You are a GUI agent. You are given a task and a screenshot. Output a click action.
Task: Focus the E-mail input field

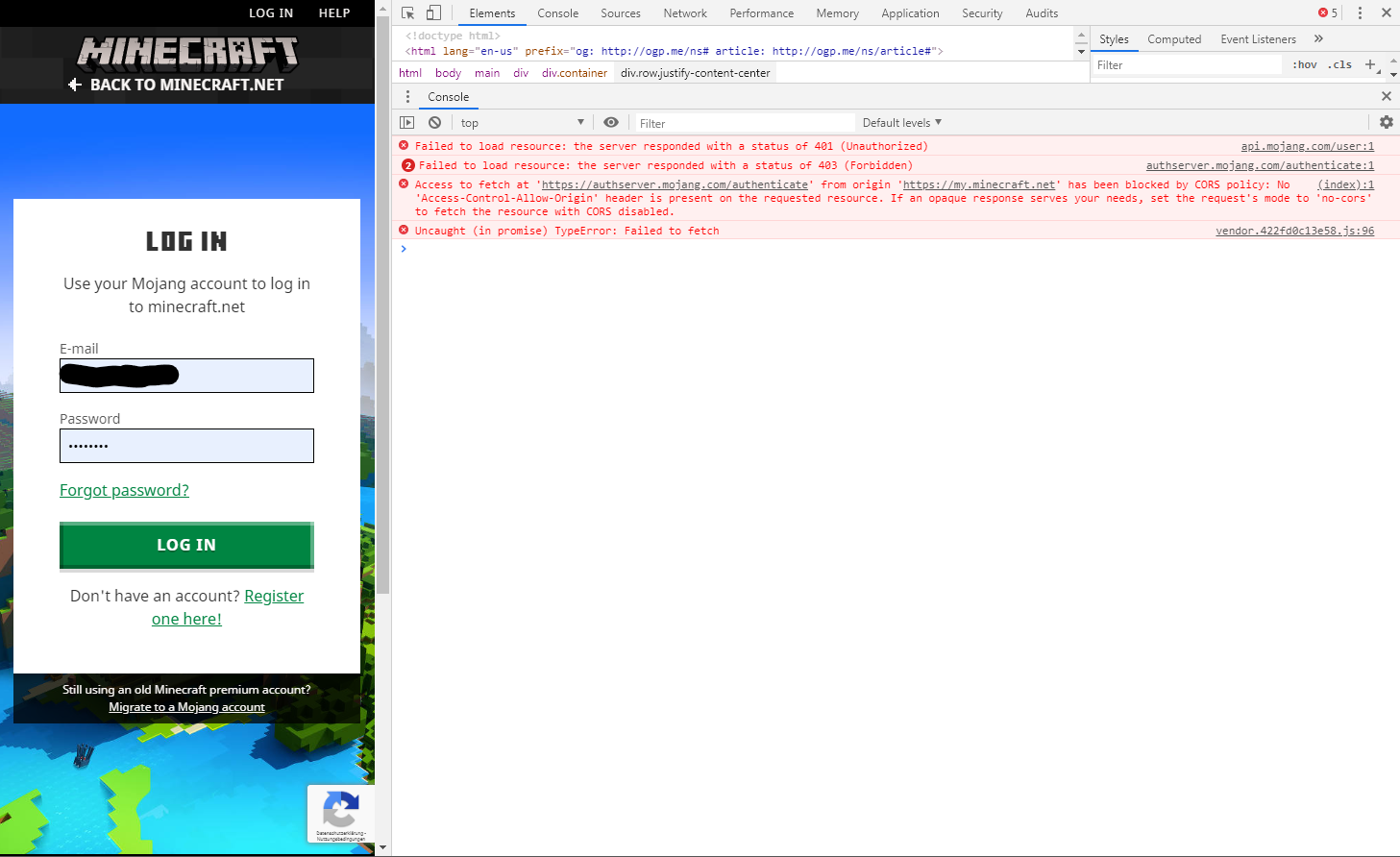(186, 376)
